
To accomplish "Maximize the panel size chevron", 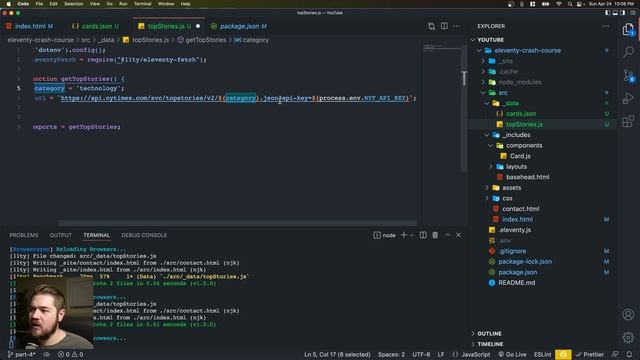I will (x=447, y=235).
